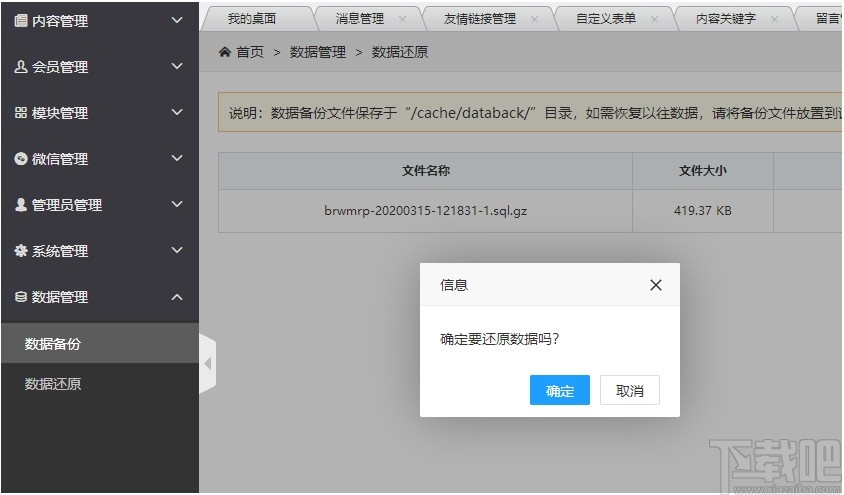Click the 文件名称 column header
The height and width of the screenshot is (495, 844).
(x=426, y=171)
